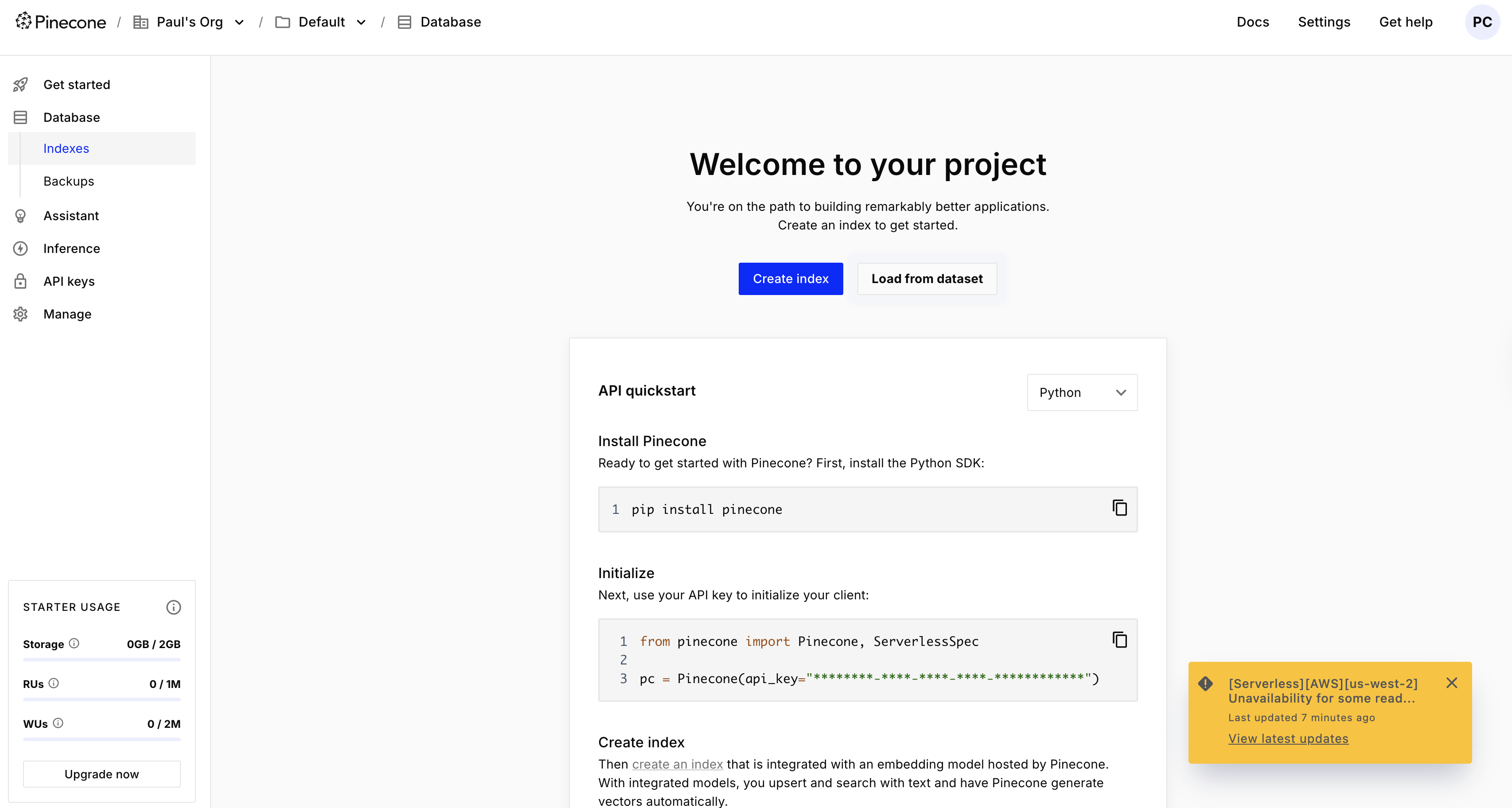Open the Database section in sidebar
Screen dimensions: 1512x808
click(71, 117)
